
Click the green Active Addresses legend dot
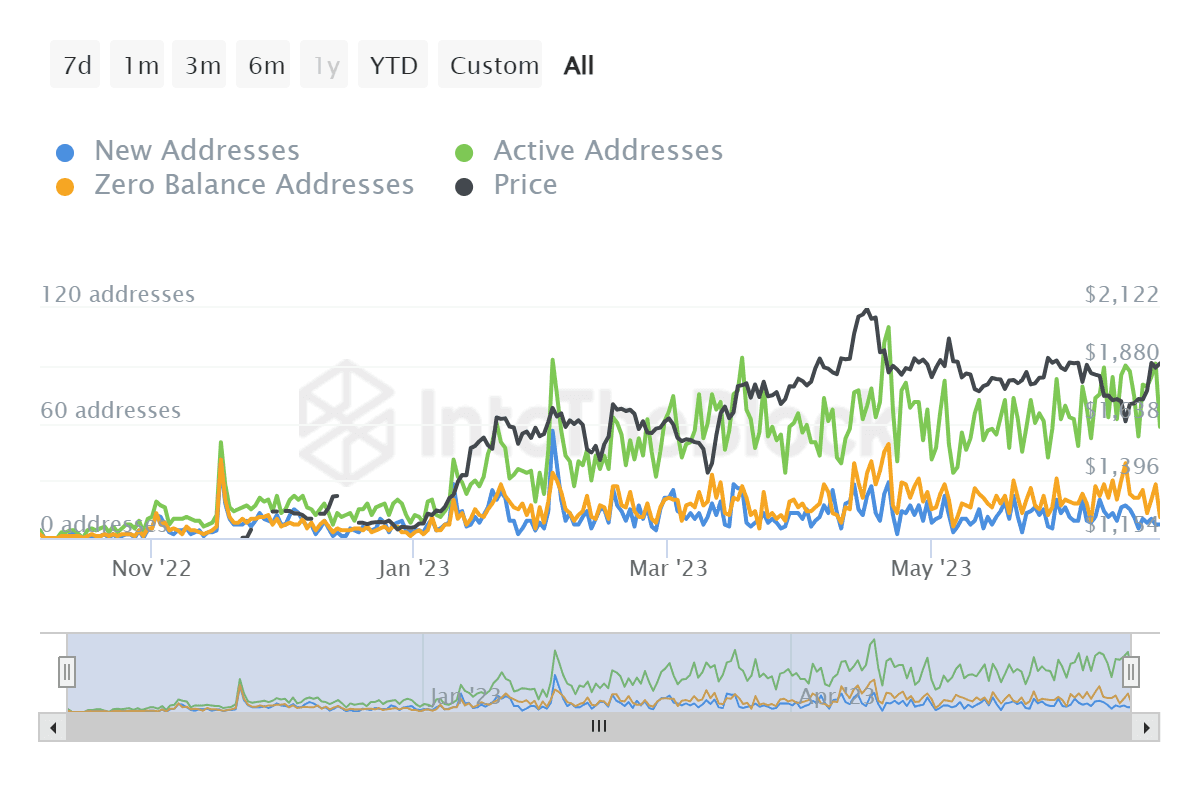click(x=464, y=153)
